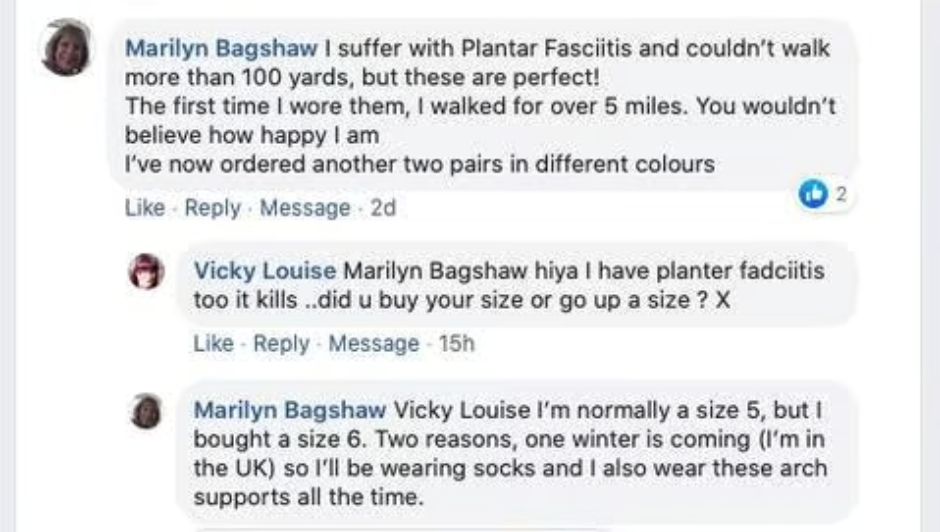This screenshot has height=532, width=940.
Task: Like the Plantar Fasciitis top comment
Action: pyautogui.click(x=144, y=208)
